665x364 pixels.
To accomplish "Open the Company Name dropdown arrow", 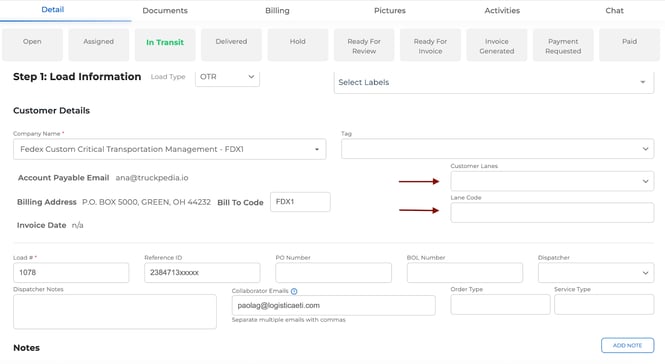I will tap(316, 149).
